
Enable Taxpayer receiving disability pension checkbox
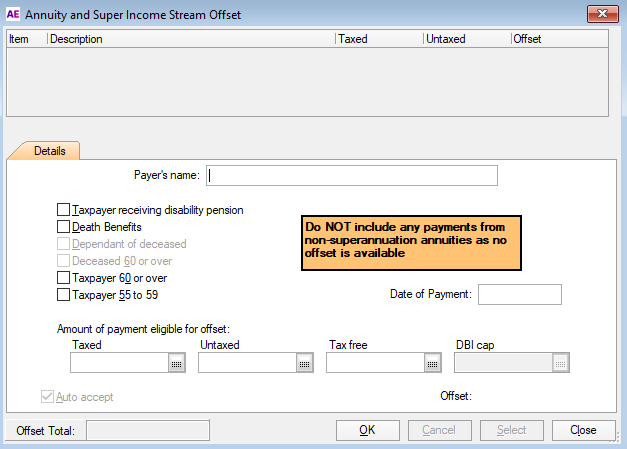point(64,210)
